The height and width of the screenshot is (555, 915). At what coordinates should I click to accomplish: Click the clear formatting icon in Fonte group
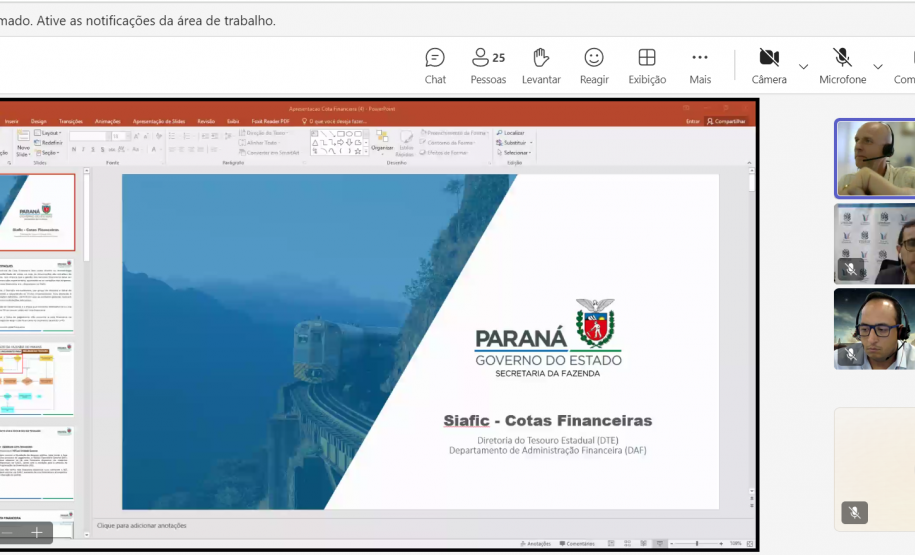(x=159, y=136)
